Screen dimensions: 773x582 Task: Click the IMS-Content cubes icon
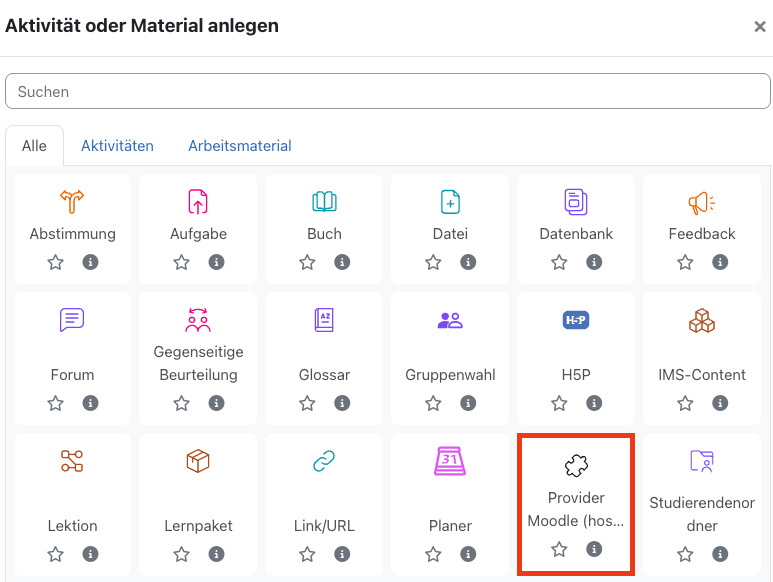click(x=702, y=320)
